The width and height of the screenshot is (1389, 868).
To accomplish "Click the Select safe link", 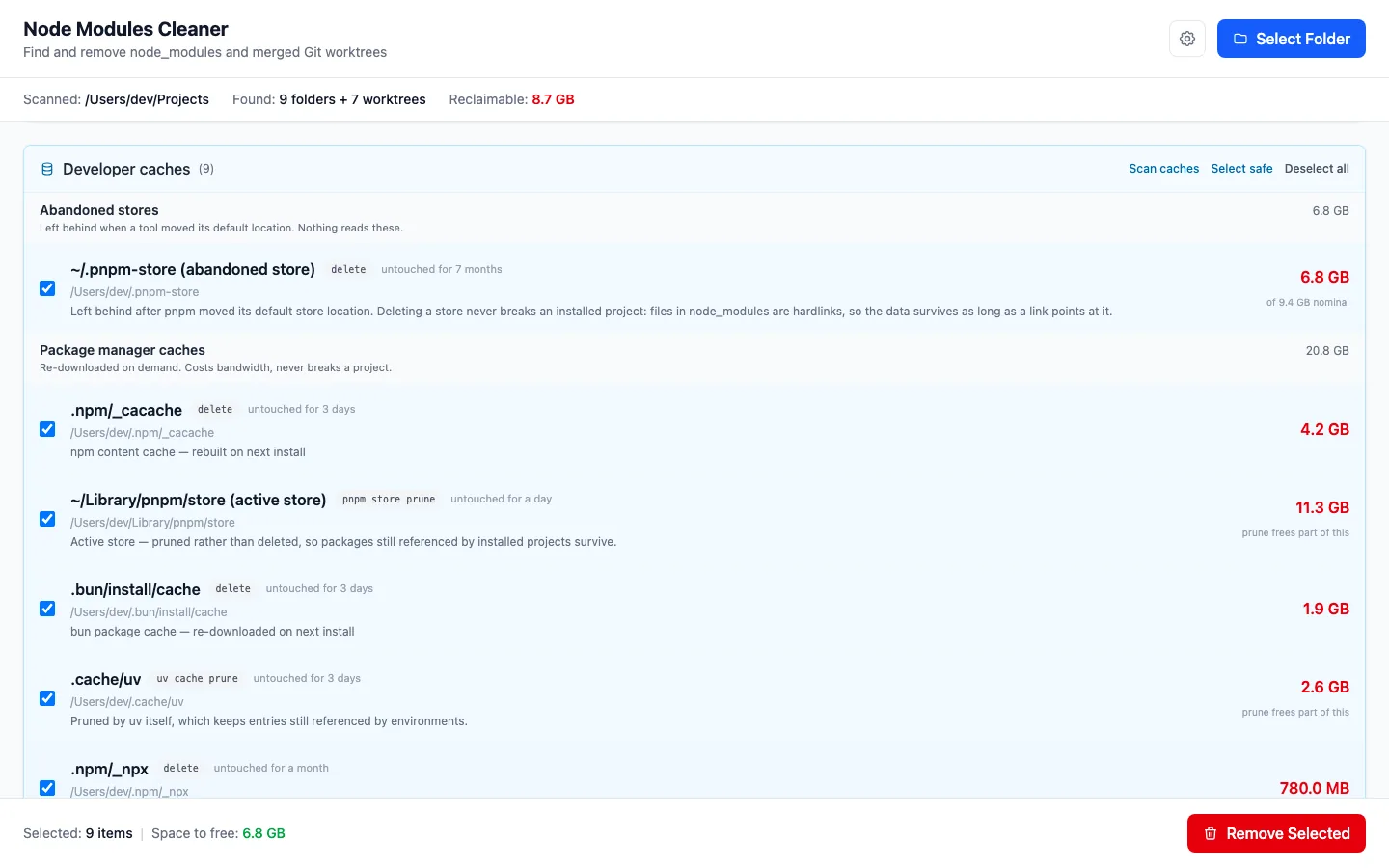I will tap(1241, 169).
